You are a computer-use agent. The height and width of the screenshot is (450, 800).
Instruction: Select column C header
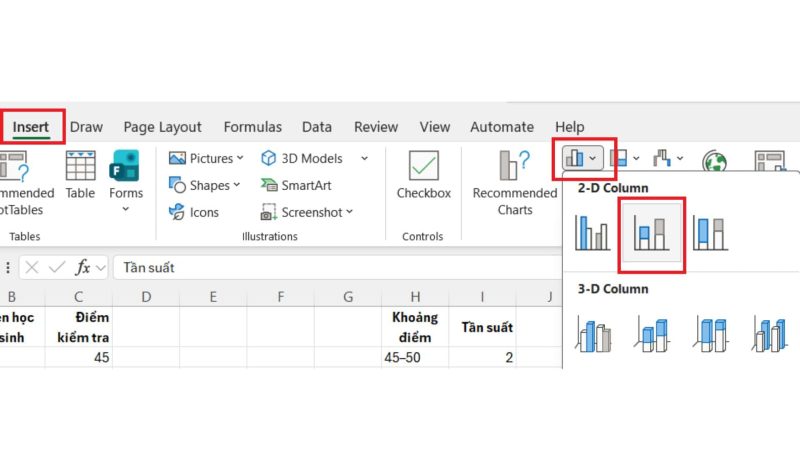click(79, 296)
